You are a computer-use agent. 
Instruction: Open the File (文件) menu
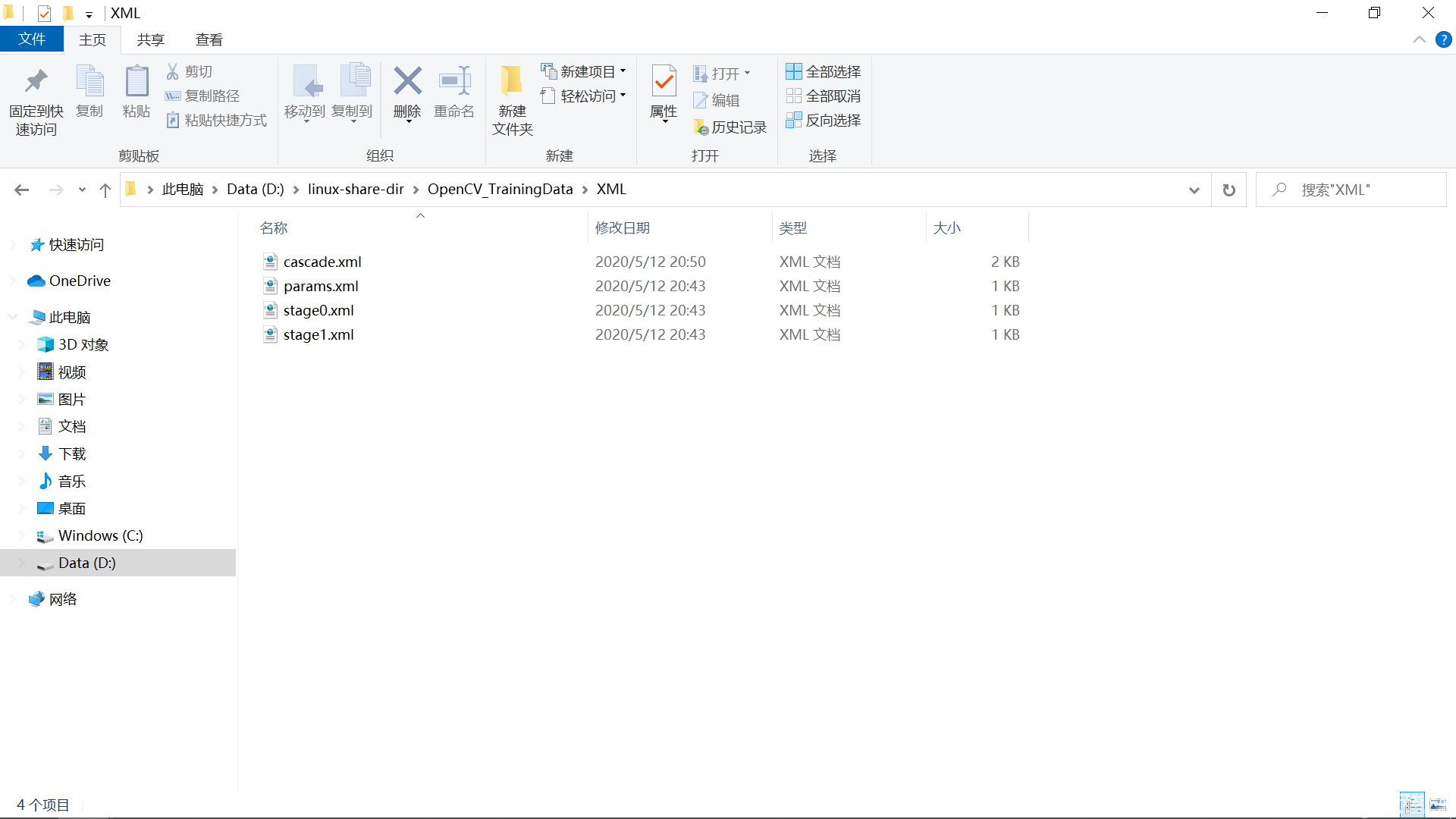tap(31, 39)
